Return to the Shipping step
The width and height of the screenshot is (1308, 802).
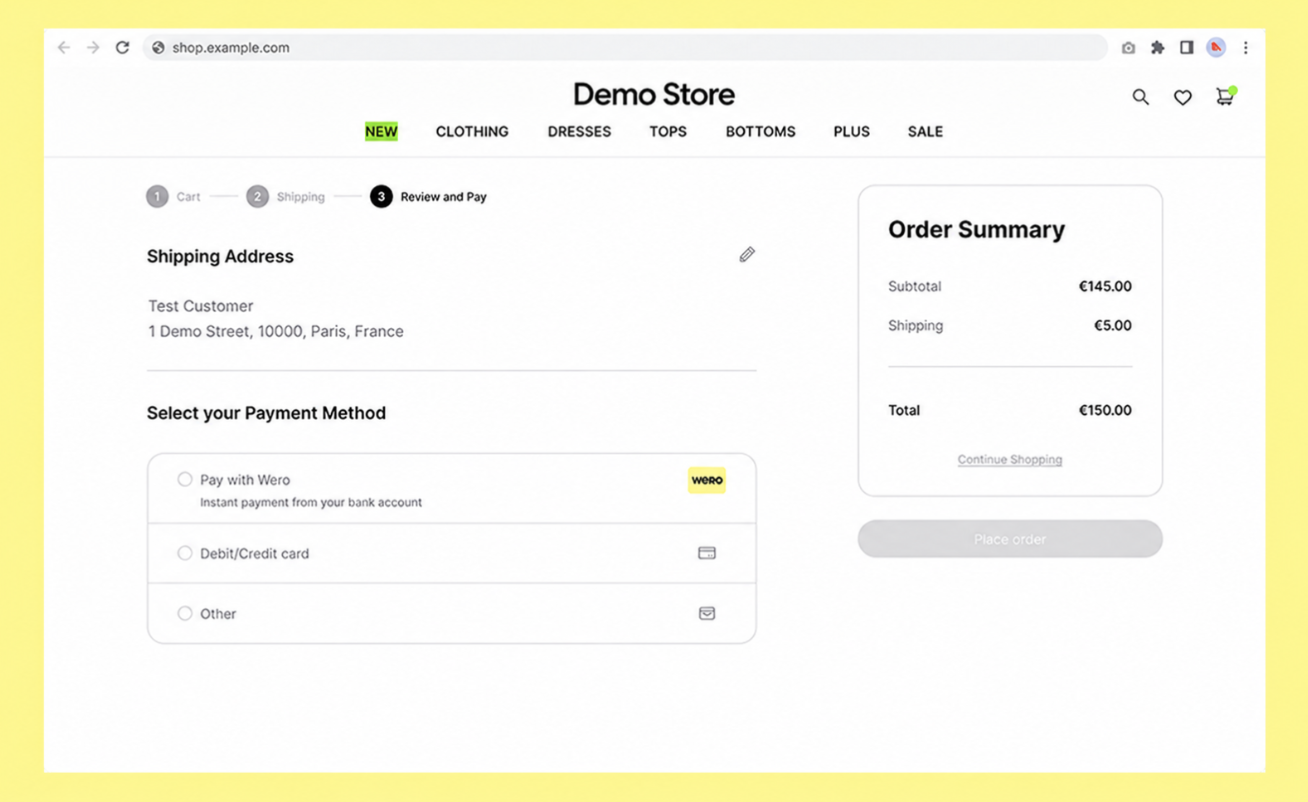pyautogui.click(x=286, y=197)
